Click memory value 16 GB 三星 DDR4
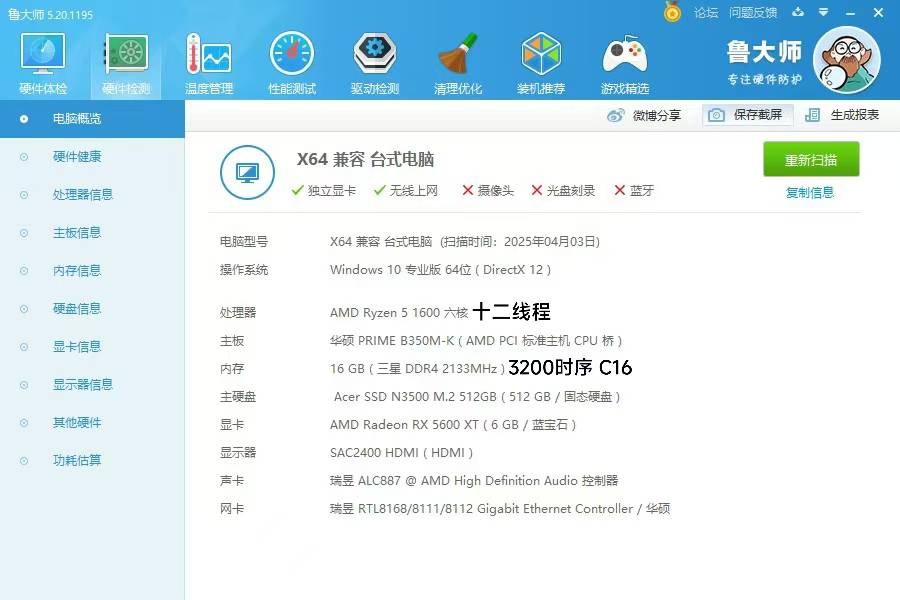 417,369
